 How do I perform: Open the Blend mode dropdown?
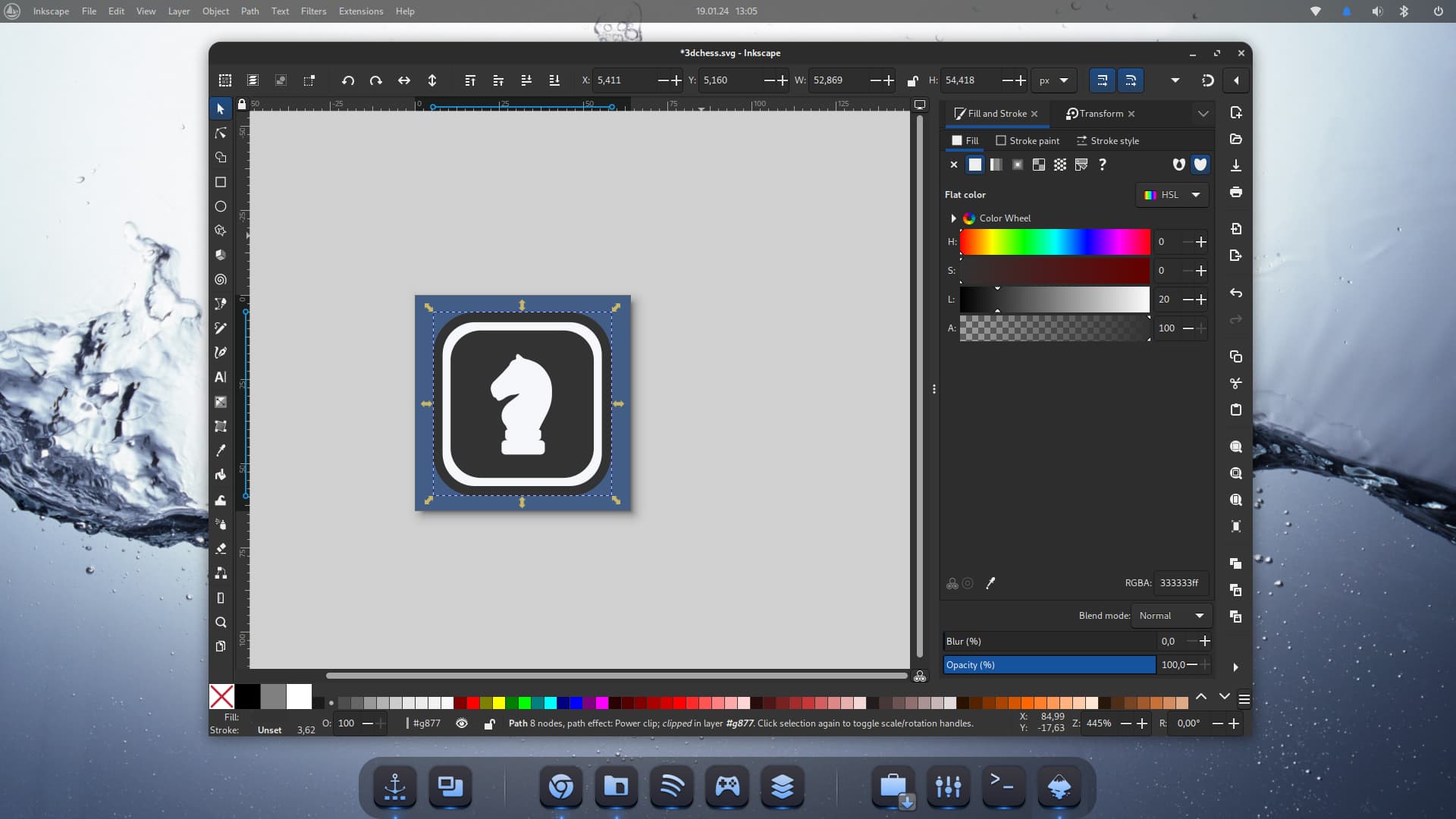[x=1171, y=616]
